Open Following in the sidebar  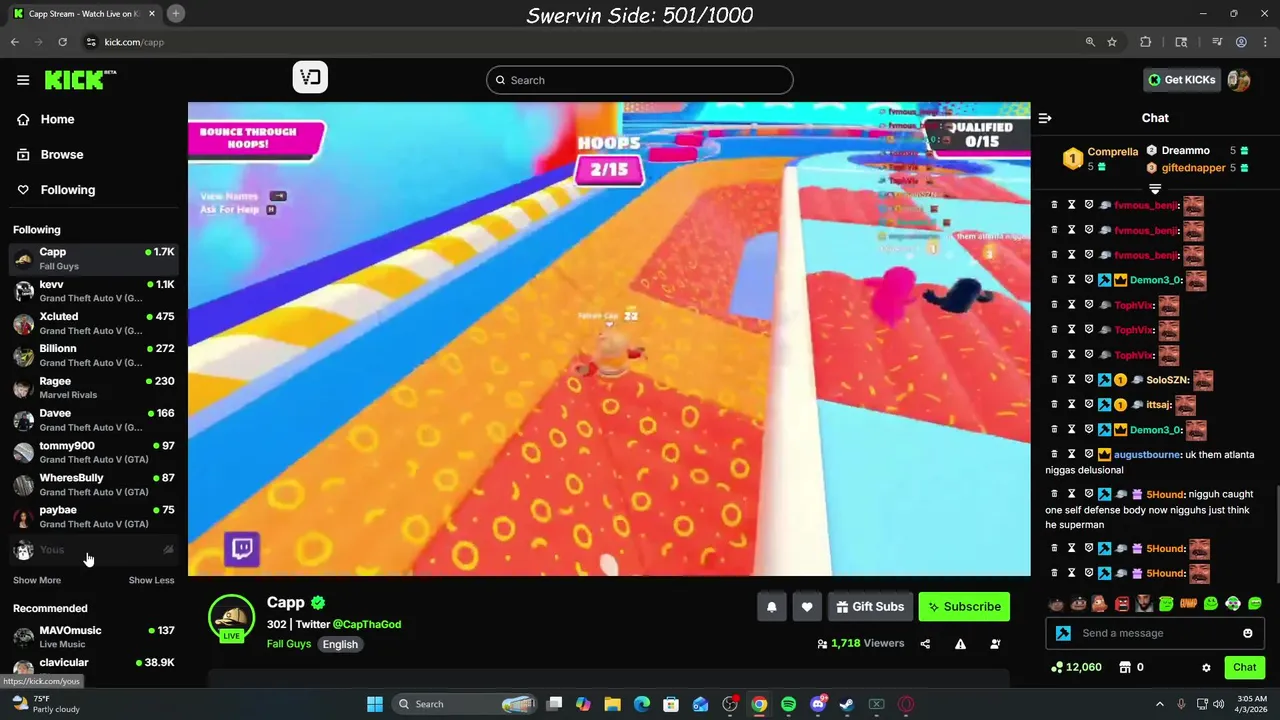(68, 190)
